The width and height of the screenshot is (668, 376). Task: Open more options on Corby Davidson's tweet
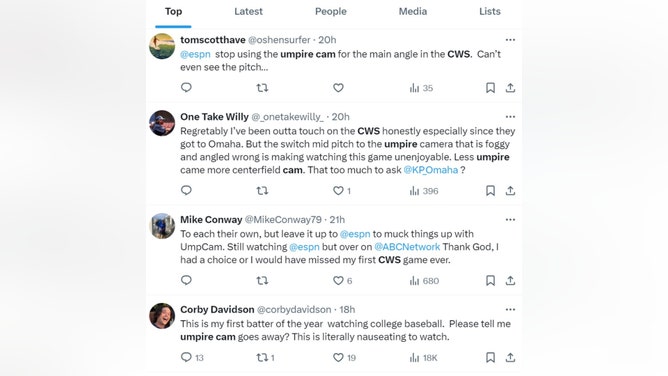pos(510,310)
